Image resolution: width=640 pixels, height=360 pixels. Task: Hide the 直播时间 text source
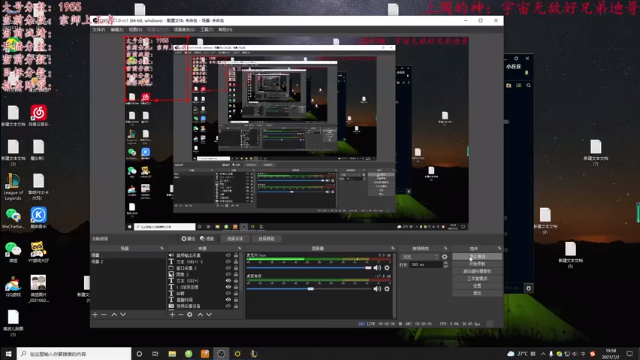pos(228,300)
